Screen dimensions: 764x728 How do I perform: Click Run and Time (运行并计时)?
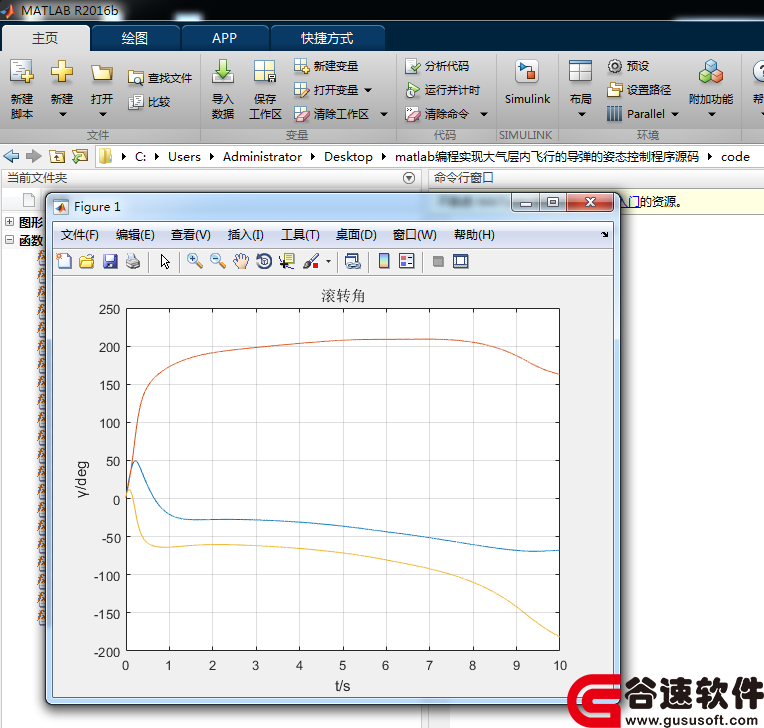tap(442, 90)
